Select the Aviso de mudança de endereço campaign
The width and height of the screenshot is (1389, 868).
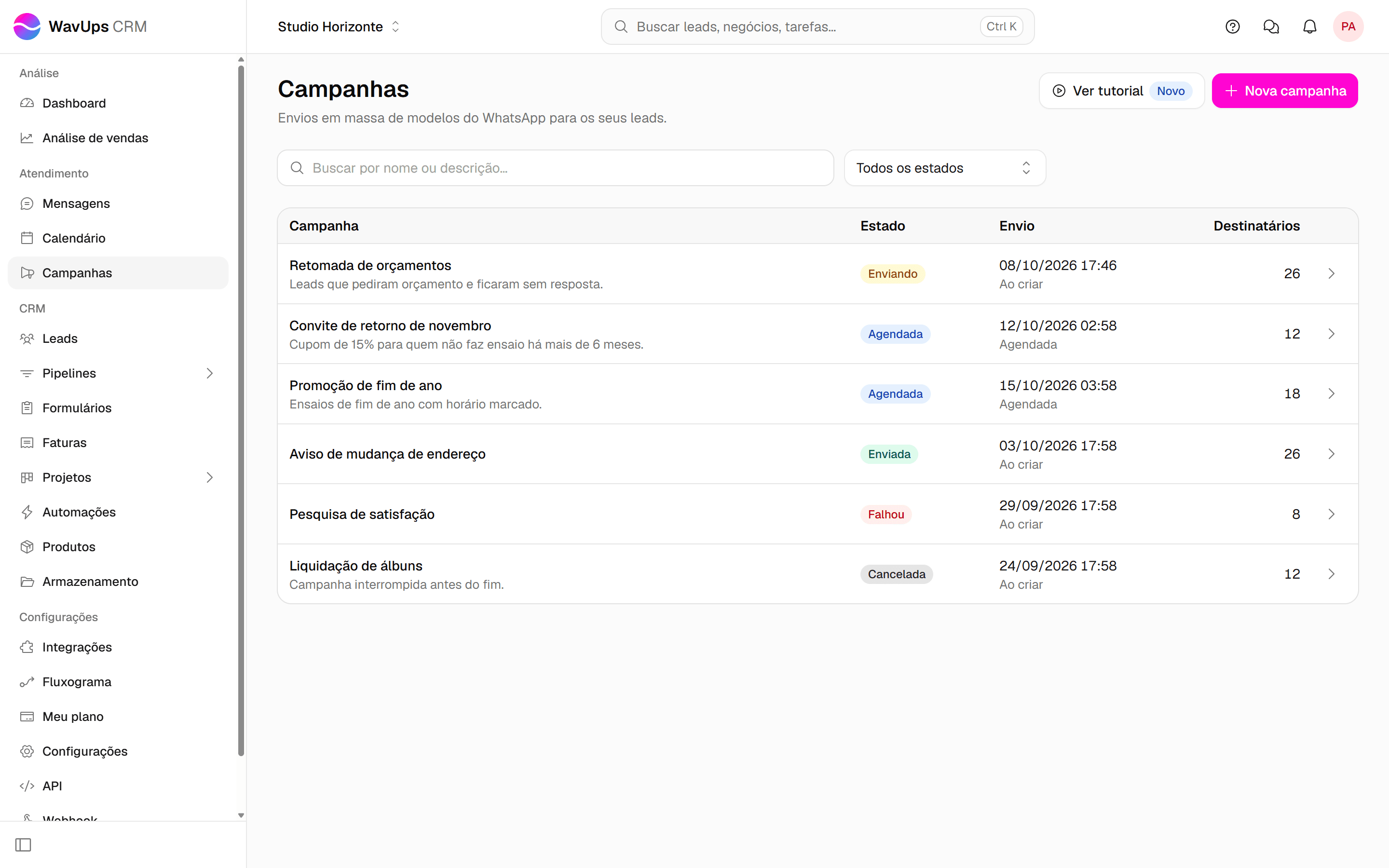[x=817, y=454]
